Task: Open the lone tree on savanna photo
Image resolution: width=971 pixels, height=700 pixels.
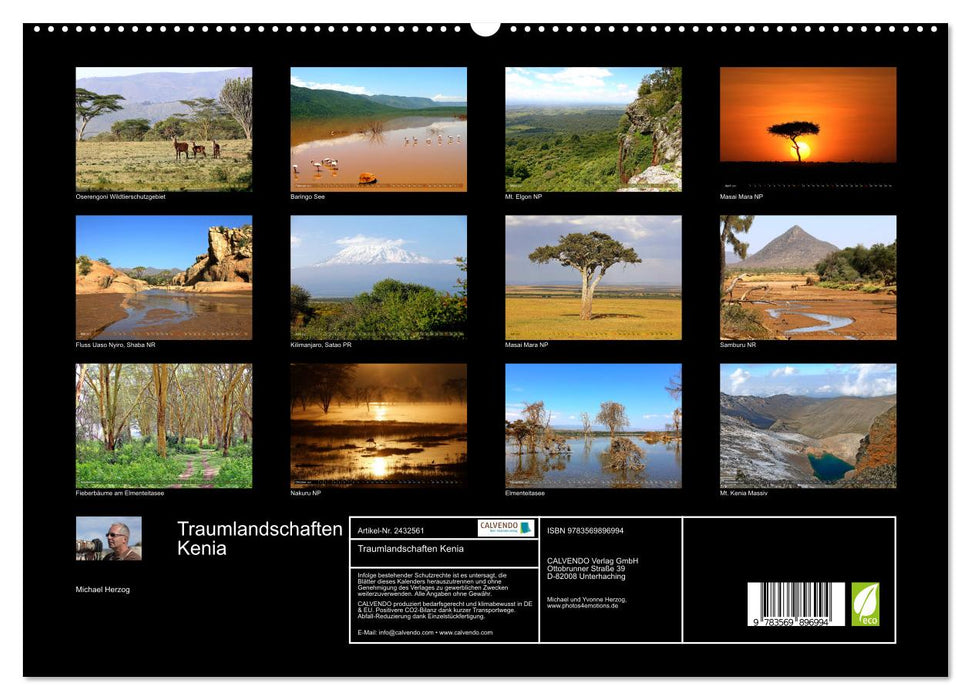Action: (593, 277)
